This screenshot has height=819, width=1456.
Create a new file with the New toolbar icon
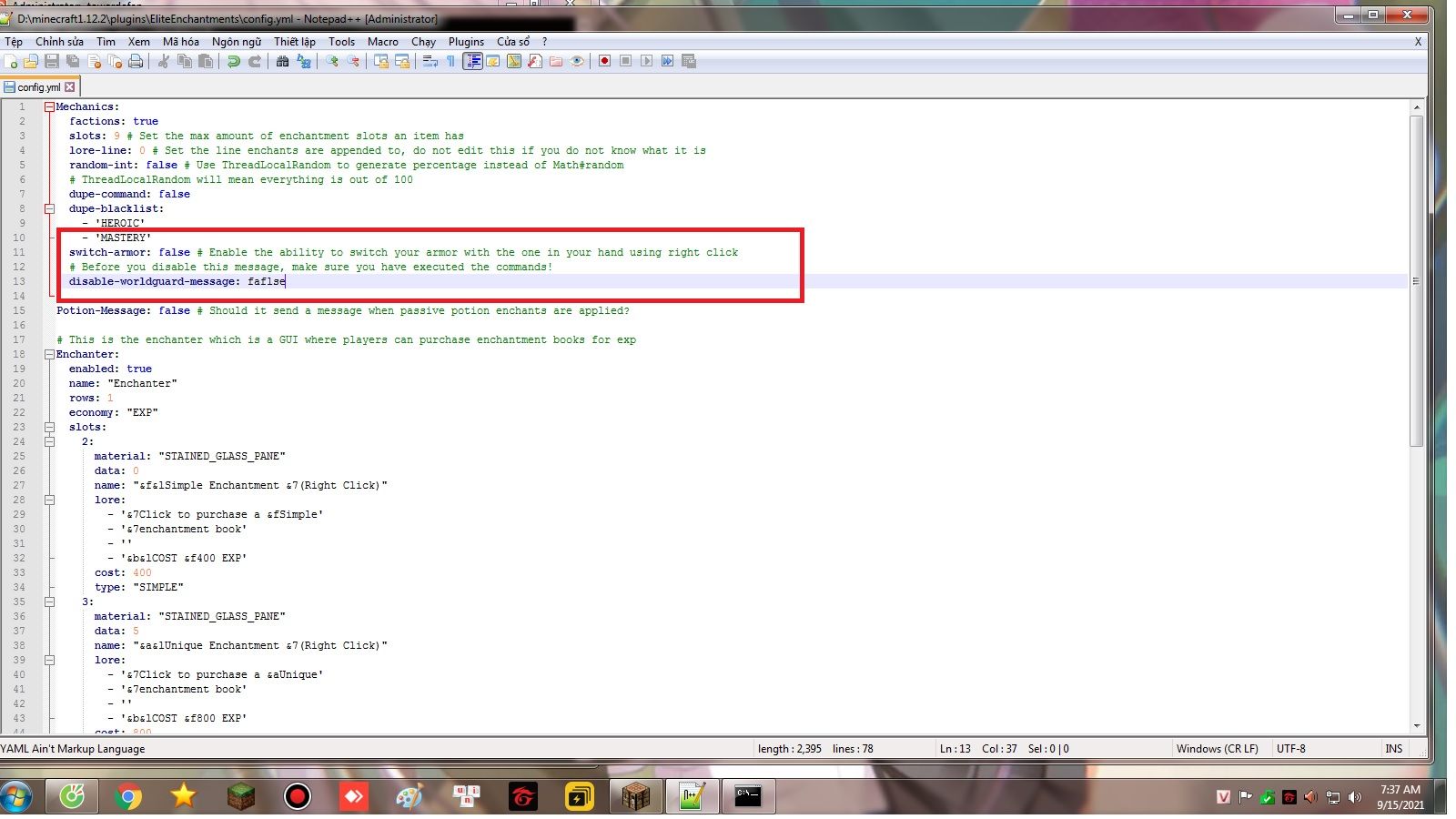click(11, 61)
